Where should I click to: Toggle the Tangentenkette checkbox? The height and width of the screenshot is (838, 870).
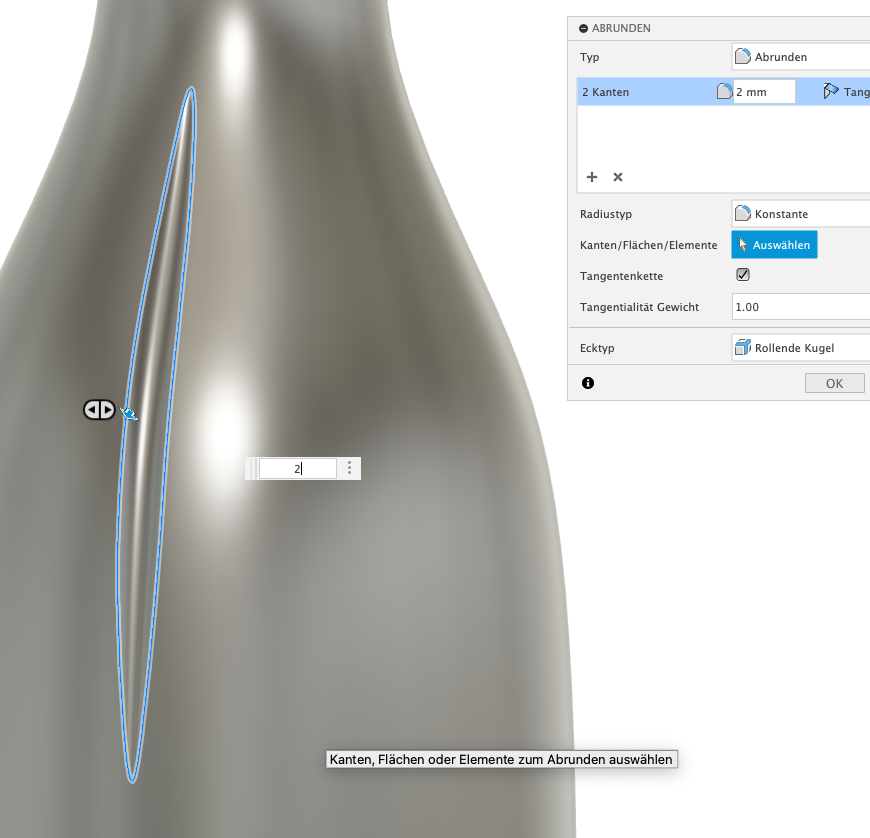coord(743,275)
